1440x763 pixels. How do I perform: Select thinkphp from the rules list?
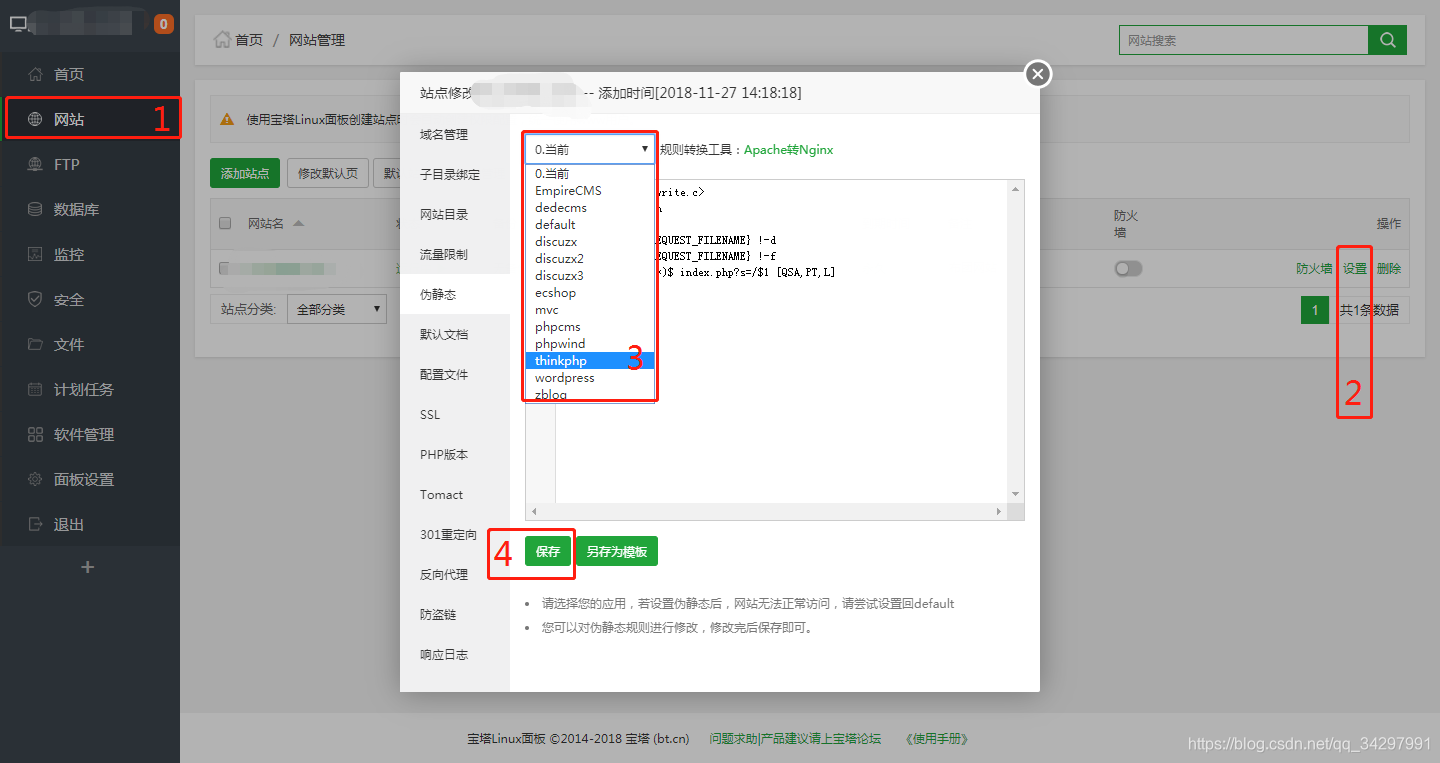click(x=590, y=361)
